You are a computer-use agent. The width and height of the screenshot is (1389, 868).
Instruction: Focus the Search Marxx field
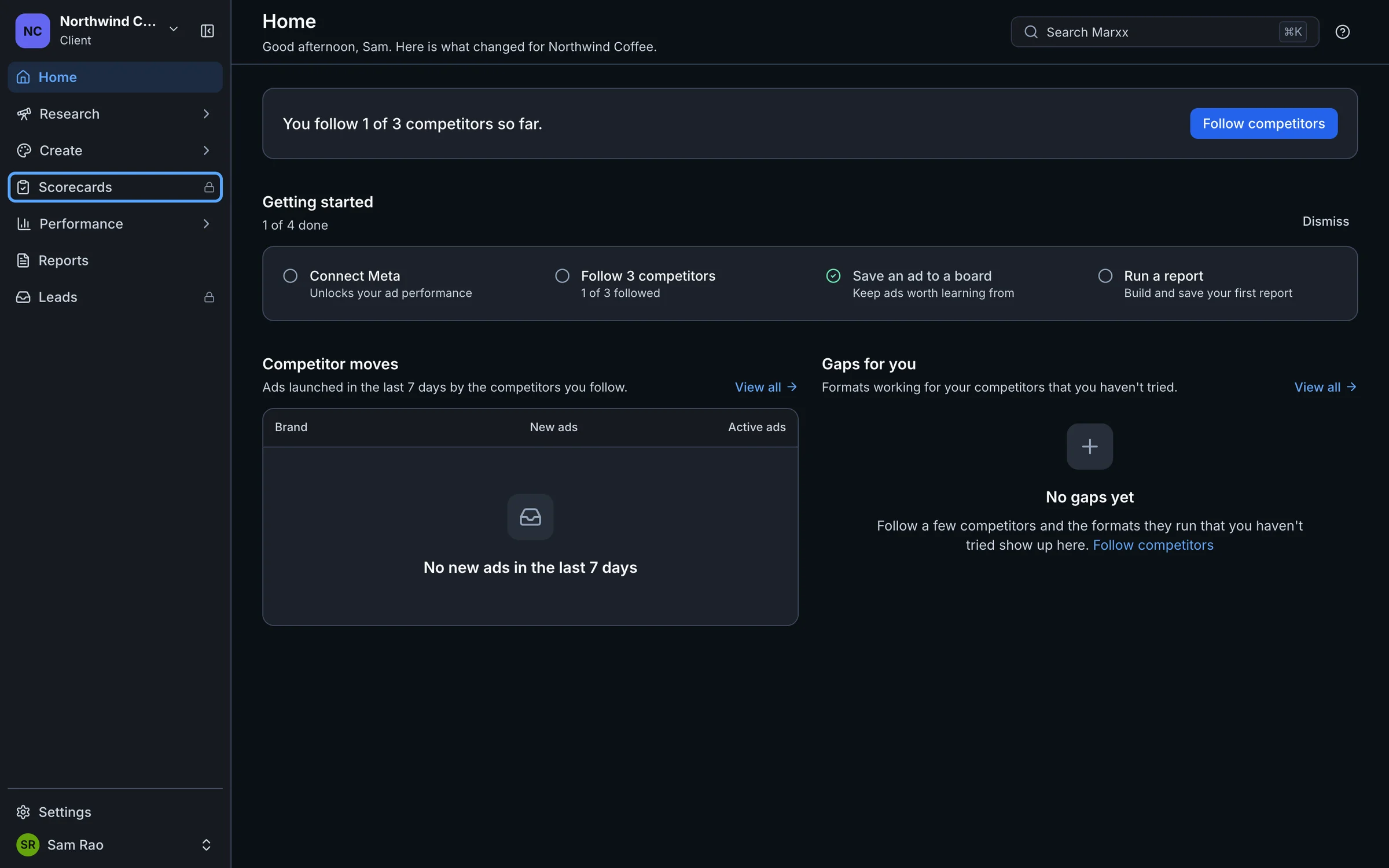click(x=1164, y=32)
